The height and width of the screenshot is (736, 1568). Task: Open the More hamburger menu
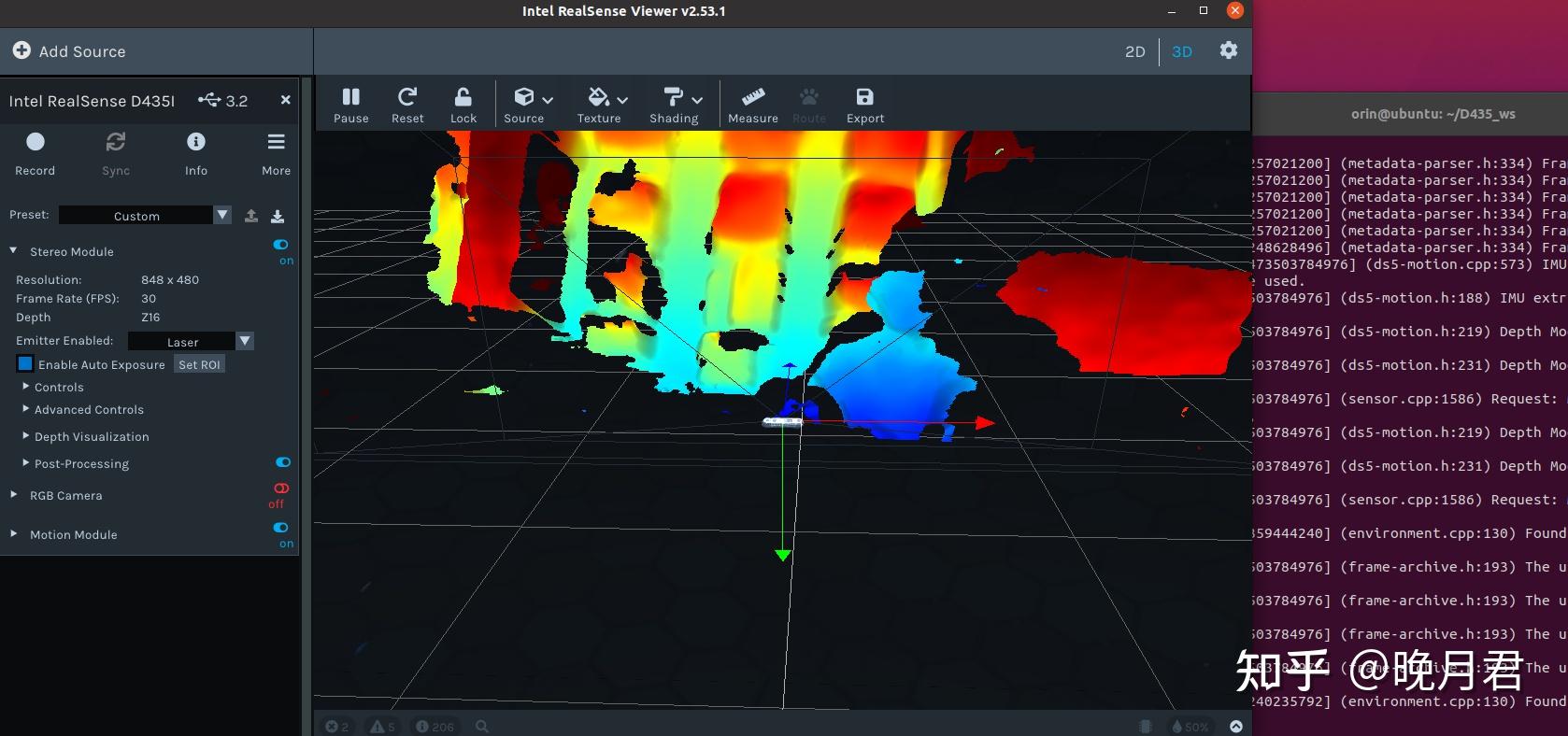click(x=276, y=152)
